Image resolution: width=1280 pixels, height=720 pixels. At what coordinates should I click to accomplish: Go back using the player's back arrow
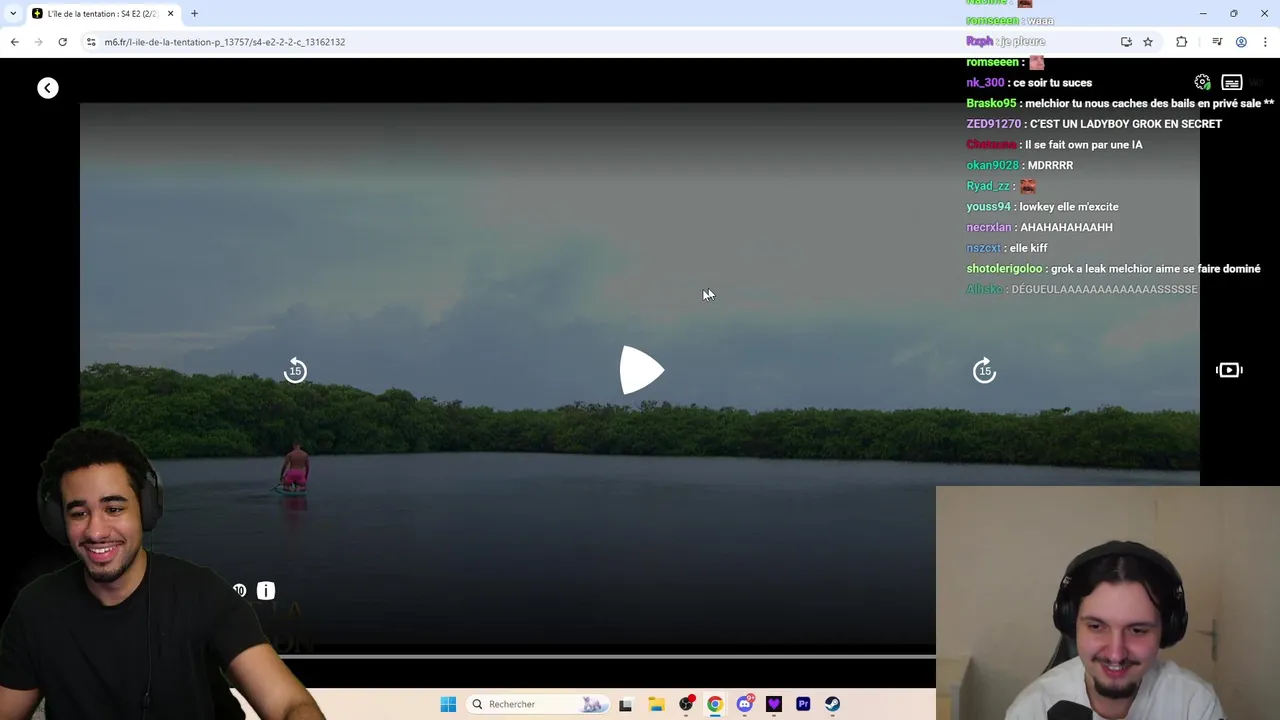pos(48,88)
